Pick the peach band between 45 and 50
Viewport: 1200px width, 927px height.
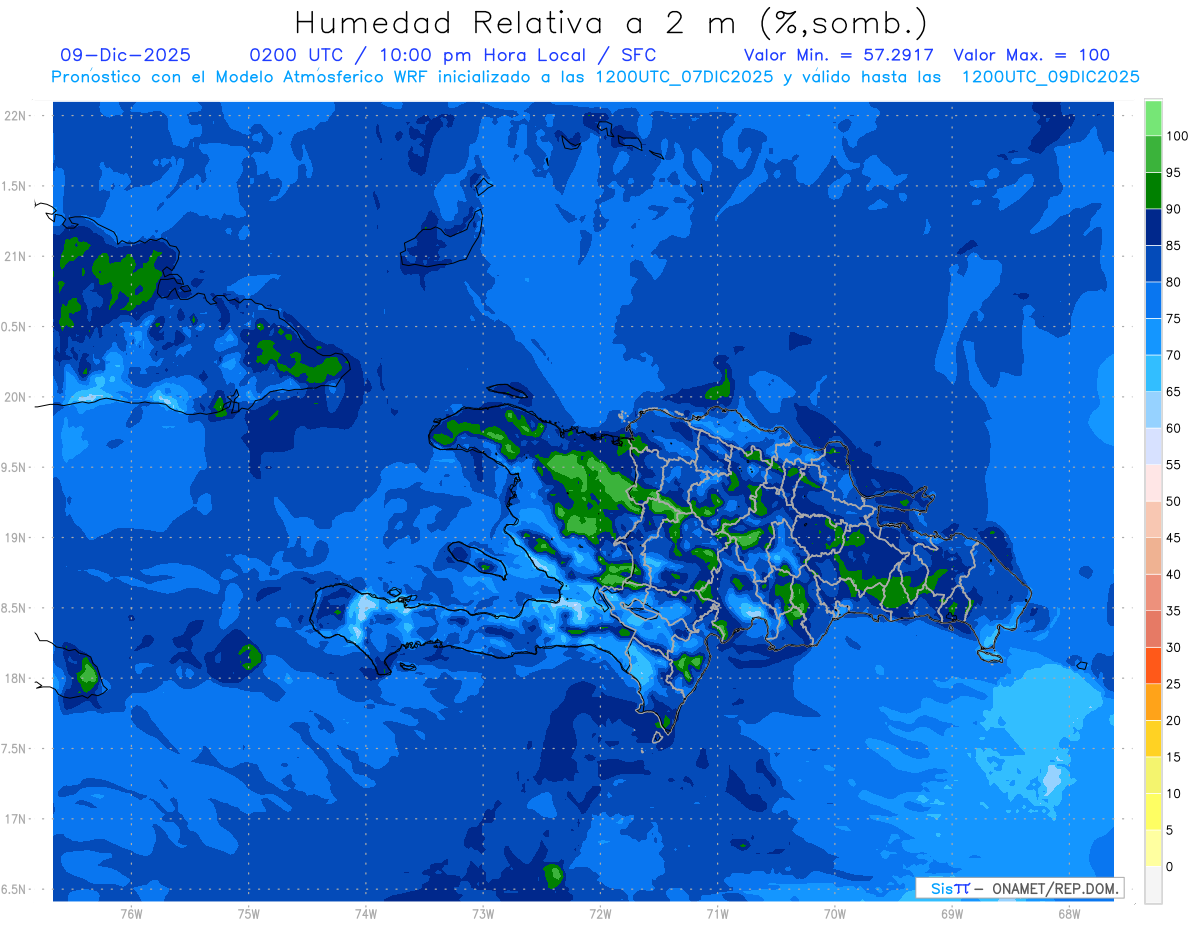1153,519
